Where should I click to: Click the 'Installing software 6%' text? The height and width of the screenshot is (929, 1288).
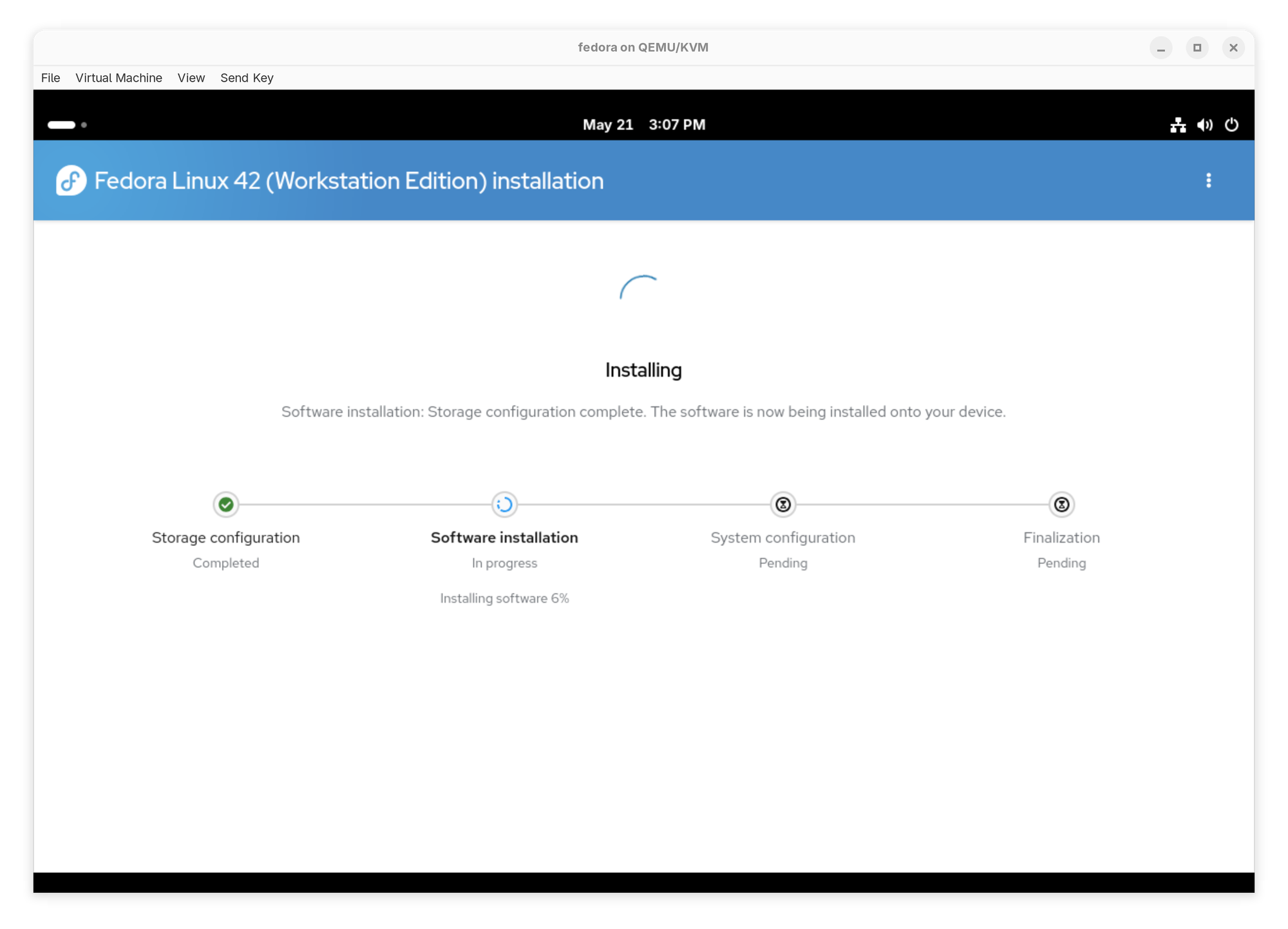[x=504, y=599]
